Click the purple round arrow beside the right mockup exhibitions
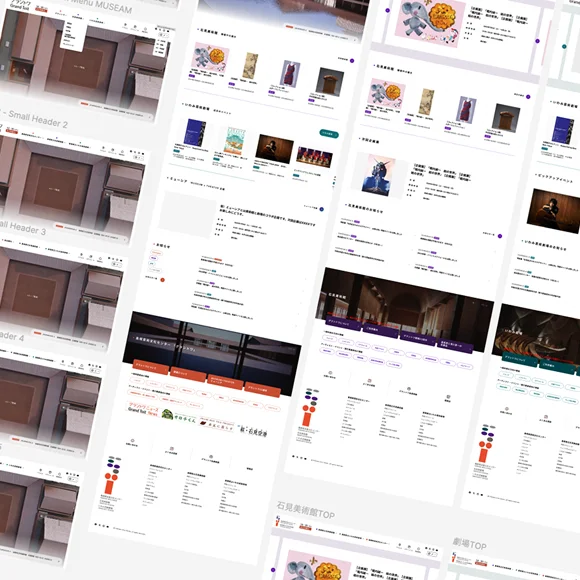 pyautogui.click(x=528, y=97)
